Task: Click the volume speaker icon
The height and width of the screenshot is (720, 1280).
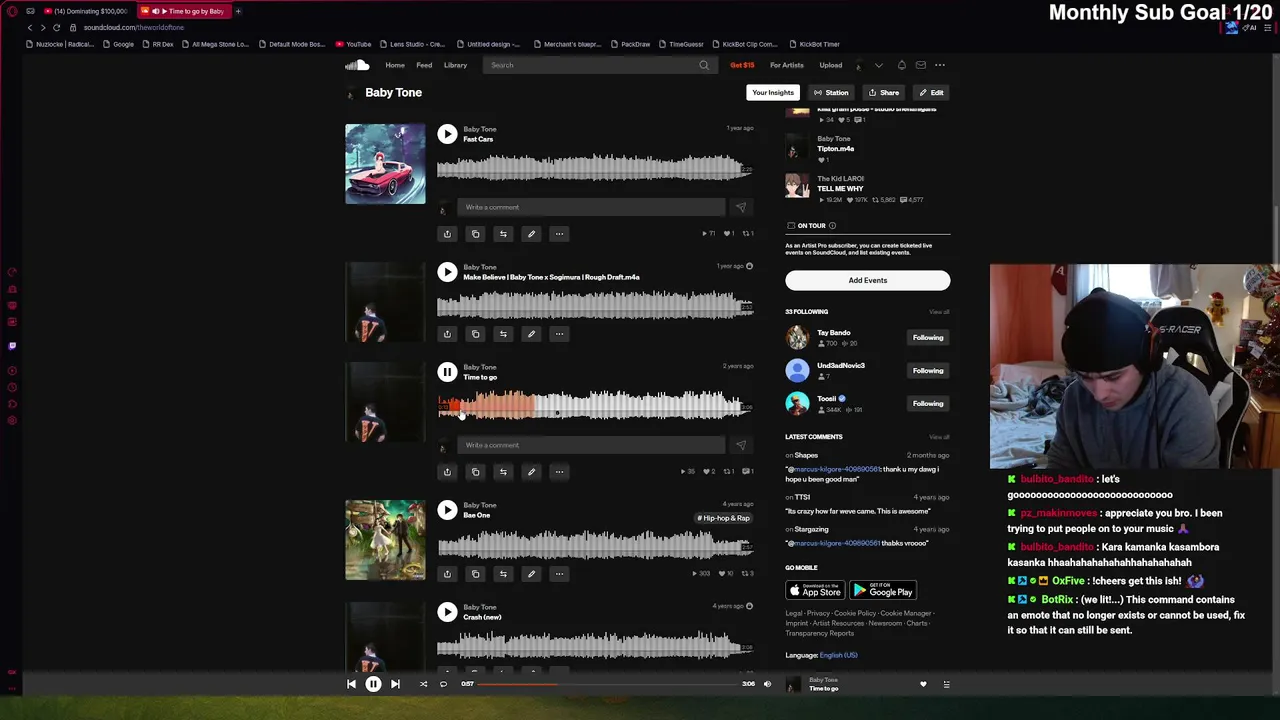Action: (x=767, y=684)
